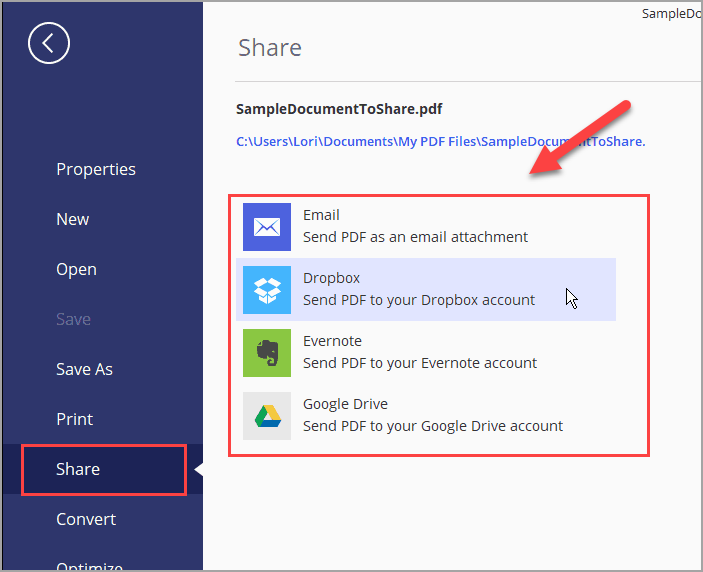703x572 pixels.
Task: Click the back arrow circle icon
Action: tap(48, 43)
